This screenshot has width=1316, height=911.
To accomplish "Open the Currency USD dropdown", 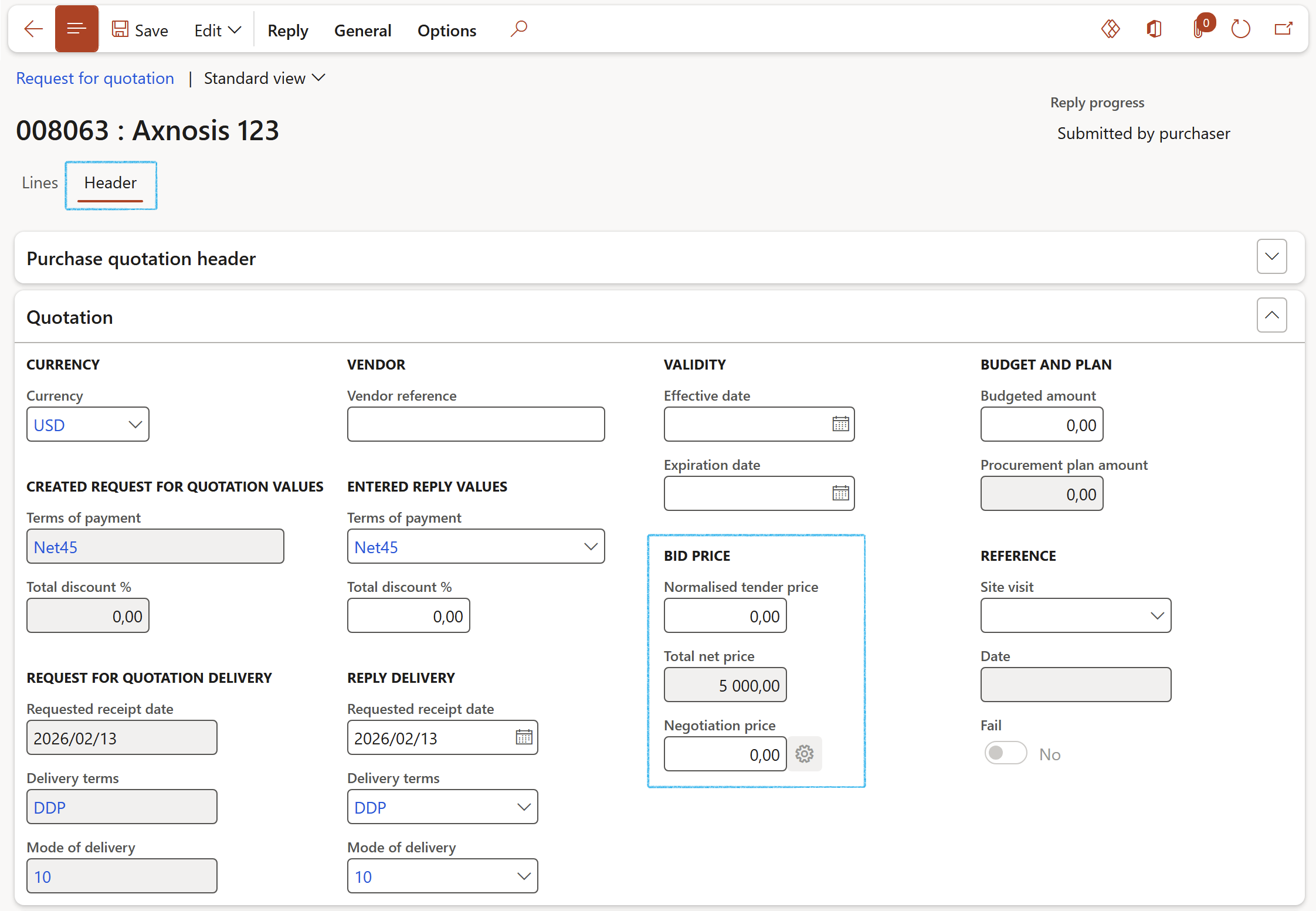I will tap(135, 425).
